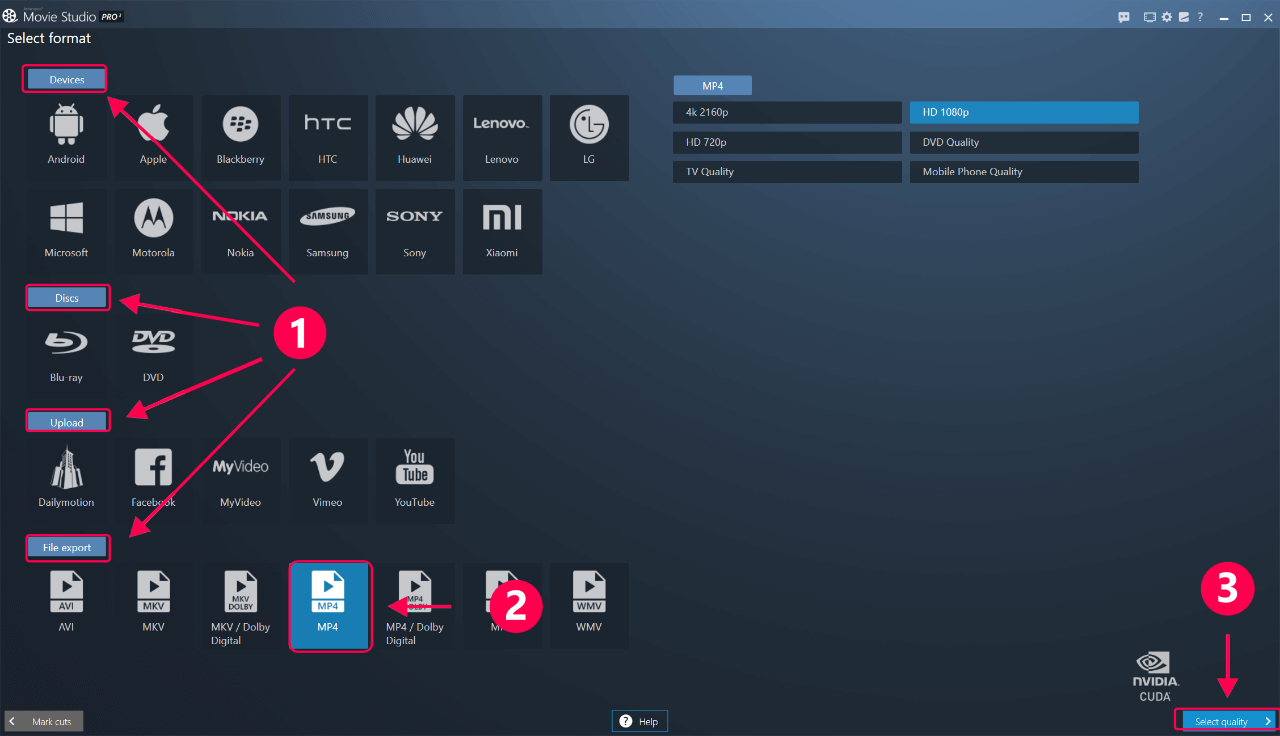Click the Devices category header

coord(66,79)
